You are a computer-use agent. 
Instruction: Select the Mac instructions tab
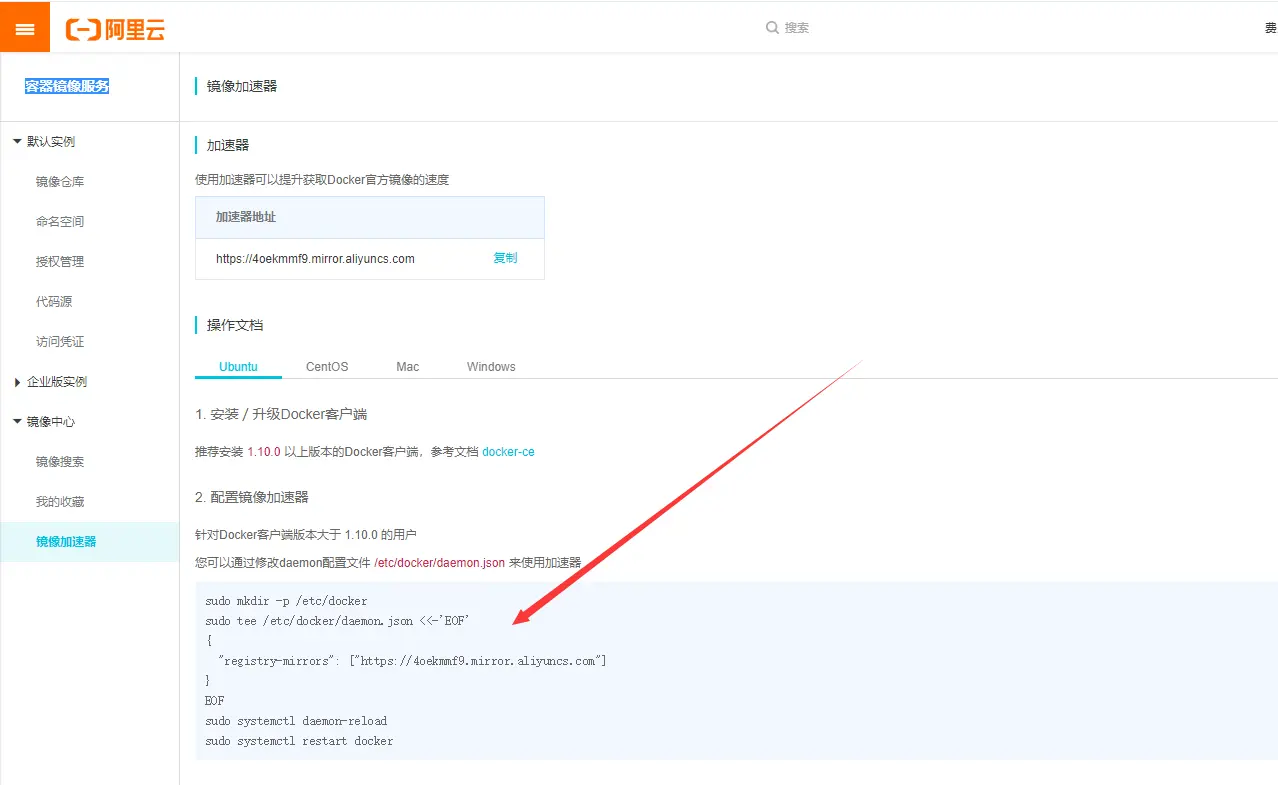[407, 366]
